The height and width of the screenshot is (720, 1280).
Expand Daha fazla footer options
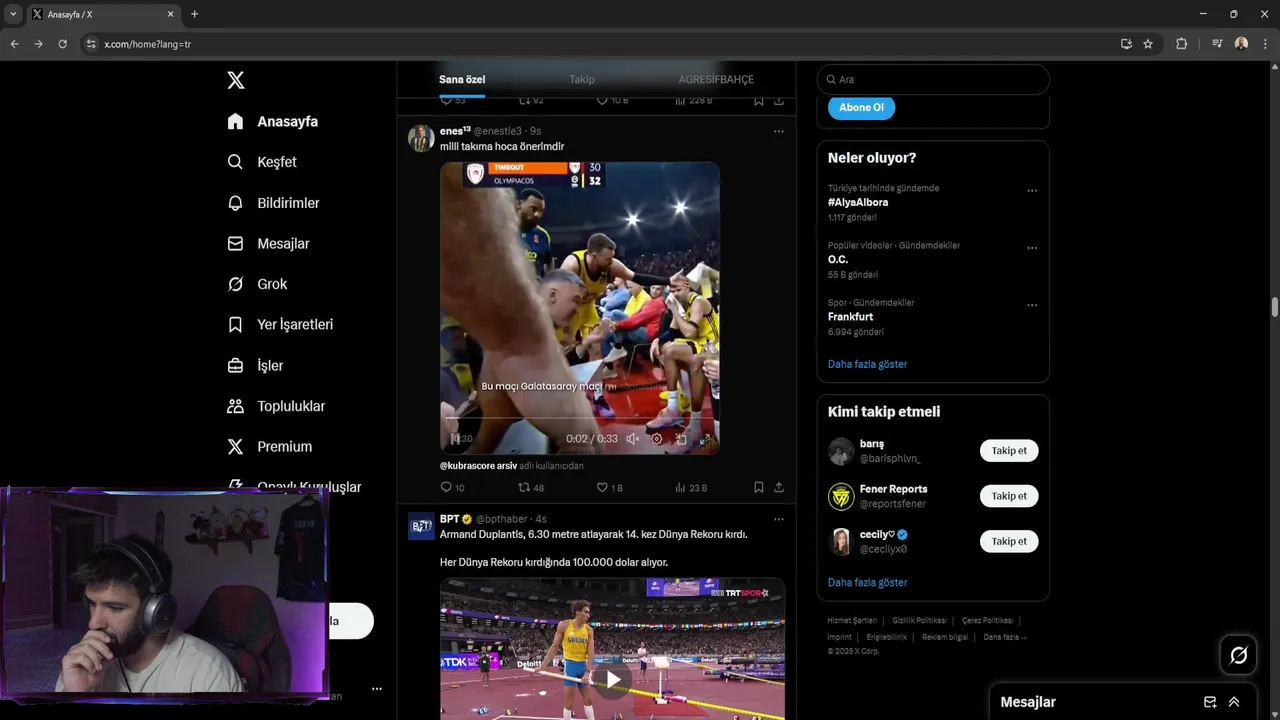pyautogui.click(x=1005, y=637)
